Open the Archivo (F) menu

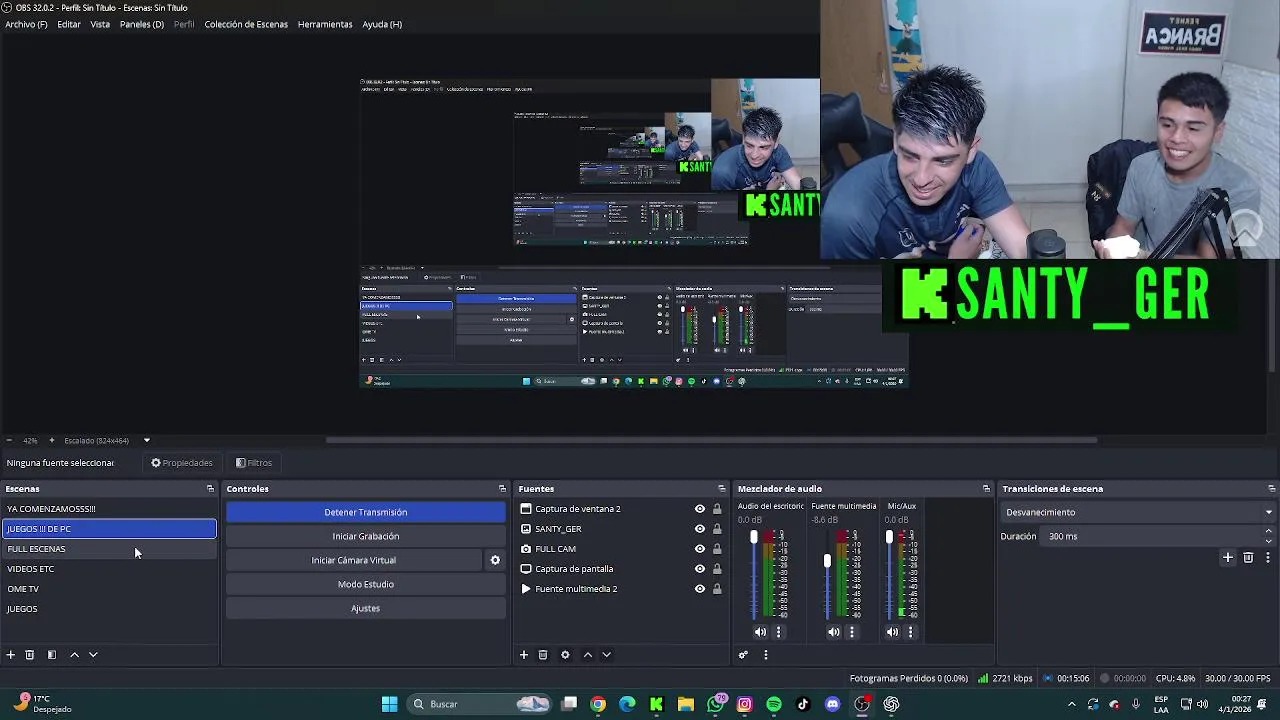click(26, 24)
